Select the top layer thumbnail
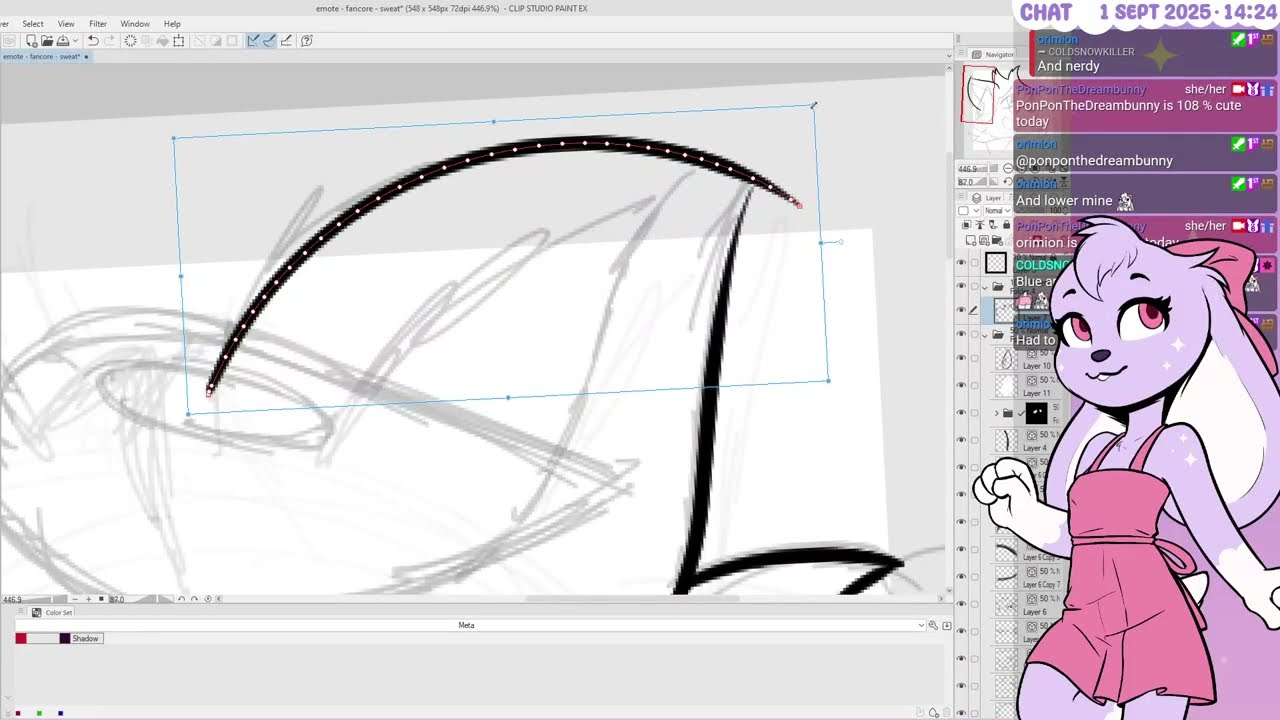Viewport: 1280px width, 720px height. click(996, 263)
